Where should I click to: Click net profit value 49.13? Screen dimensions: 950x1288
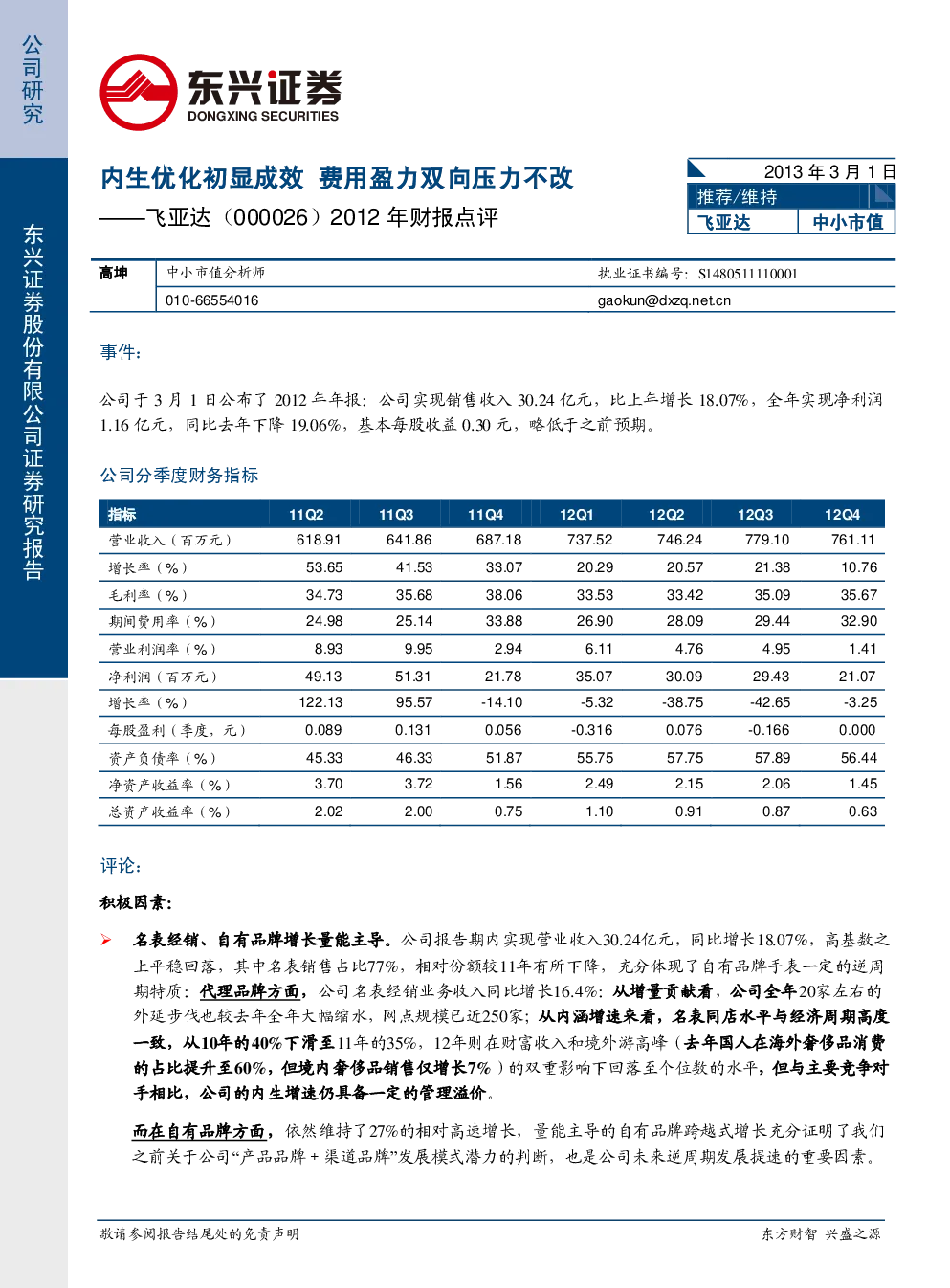point(323,677)
